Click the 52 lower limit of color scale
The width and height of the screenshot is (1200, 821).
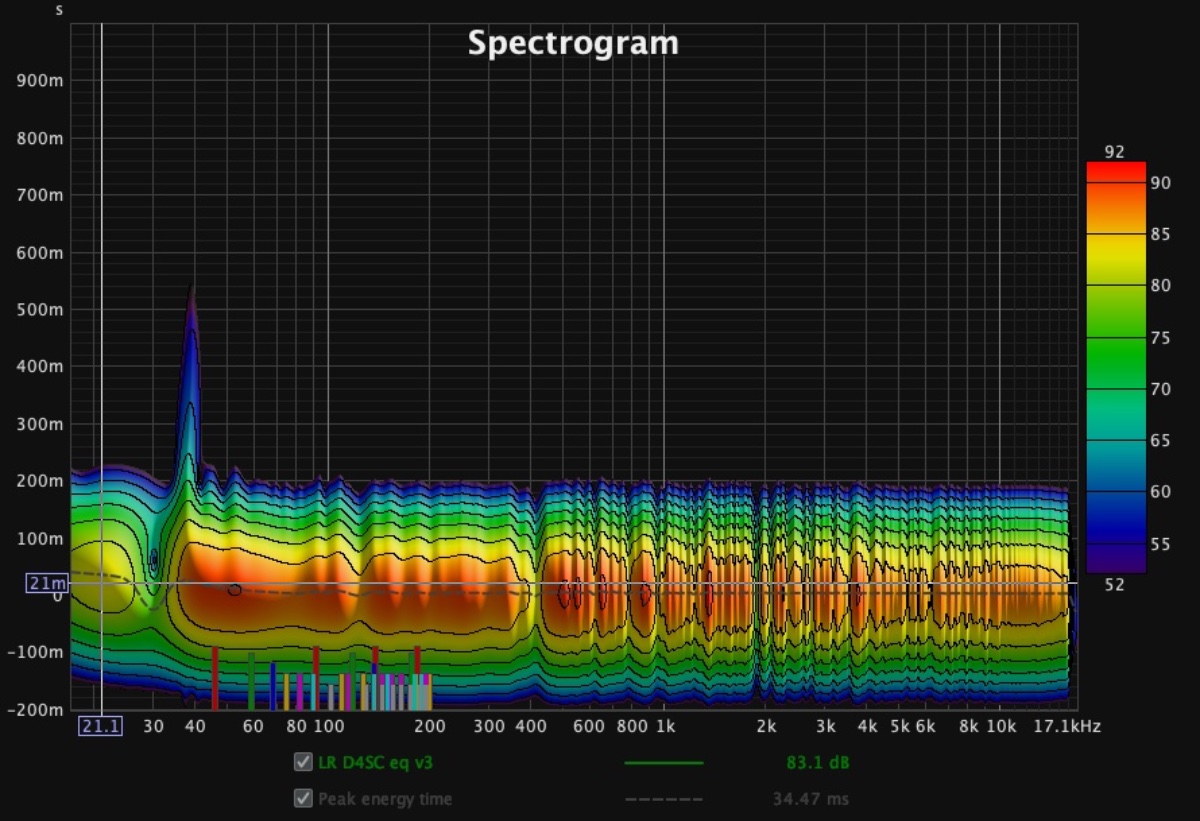(x=1115, y=584)
